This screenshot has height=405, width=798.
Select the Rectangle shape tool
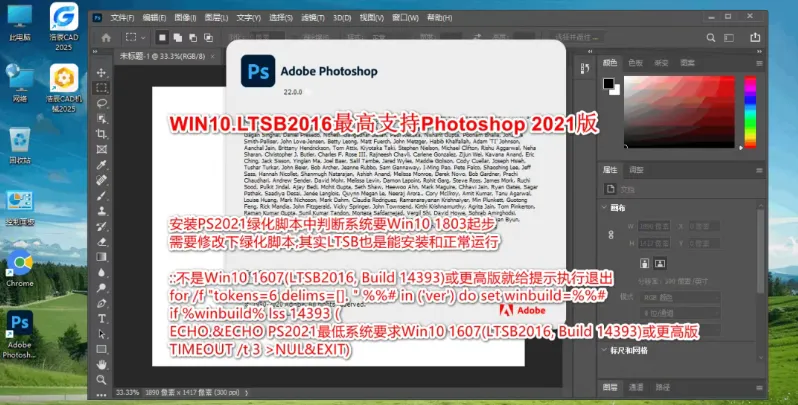(x=101, y=349)
